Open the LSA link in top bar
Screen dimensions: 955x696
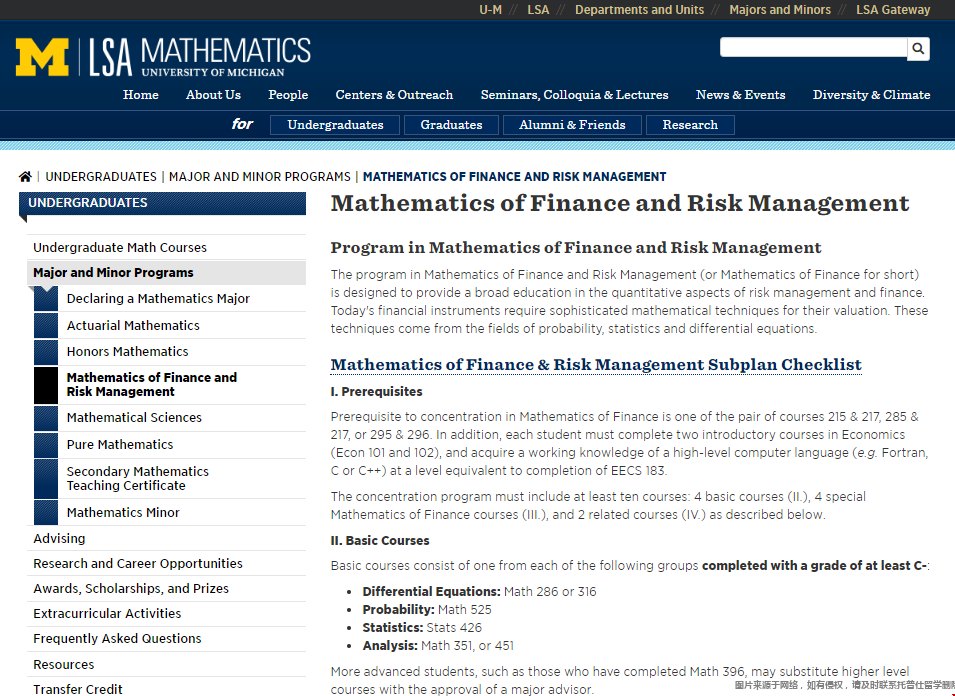tap(538, 10)
